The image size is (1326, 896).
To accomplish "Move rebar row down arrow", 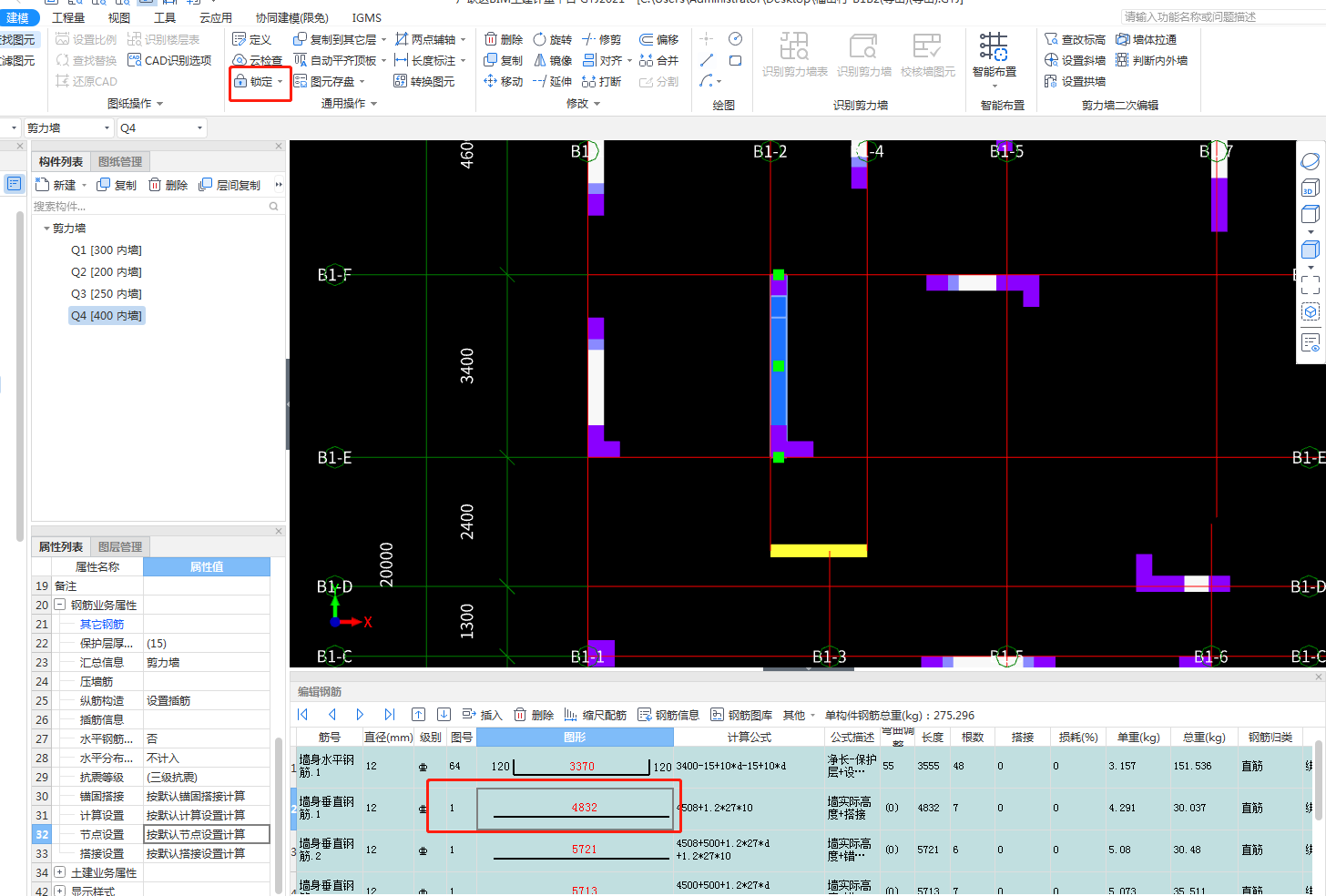I will pos(444,715).
